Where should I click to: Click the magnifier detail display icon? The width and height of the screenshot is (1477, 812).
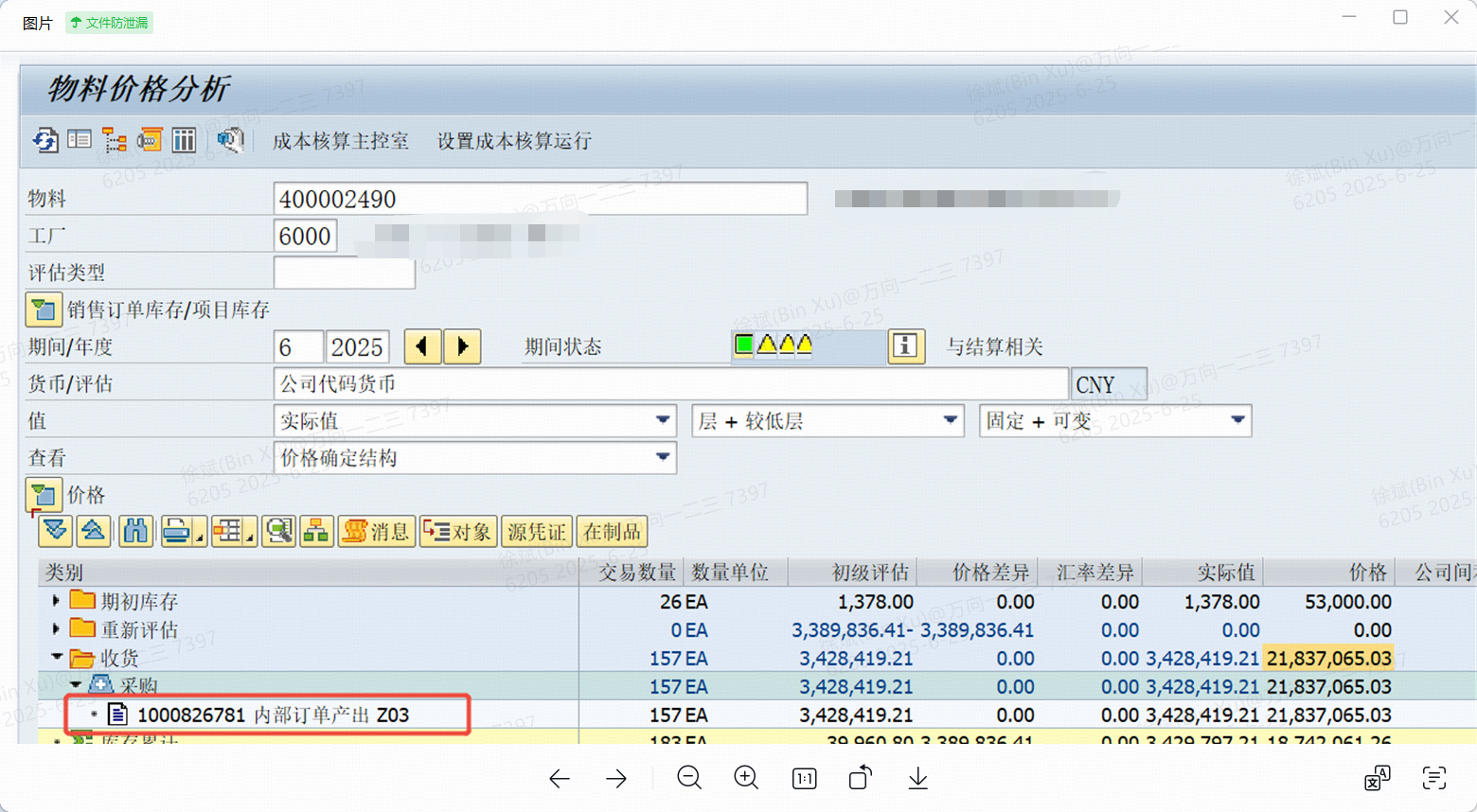[x=278, y=531]
